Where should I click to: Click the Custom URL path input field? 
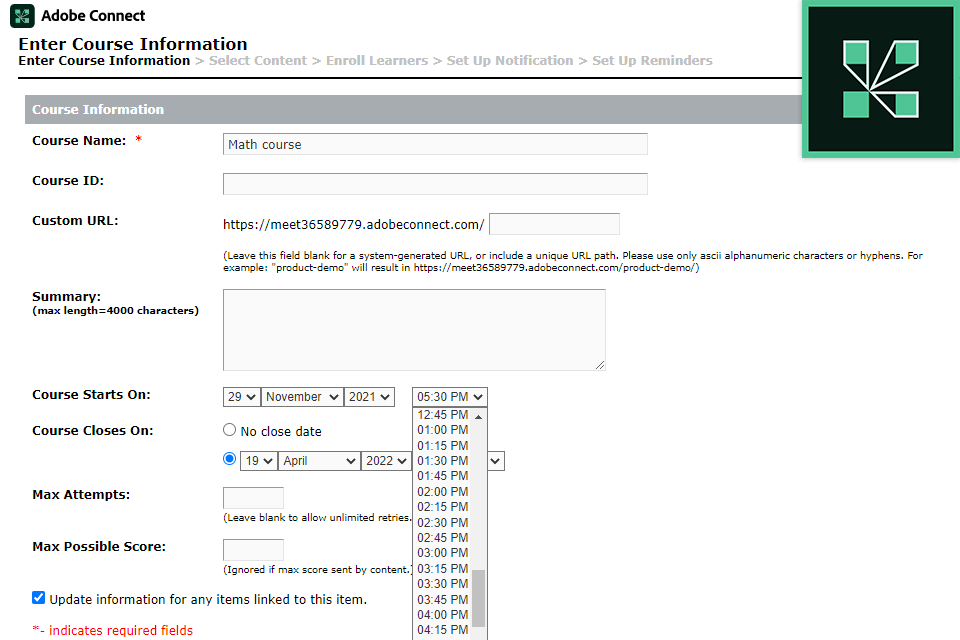point(555,224)
